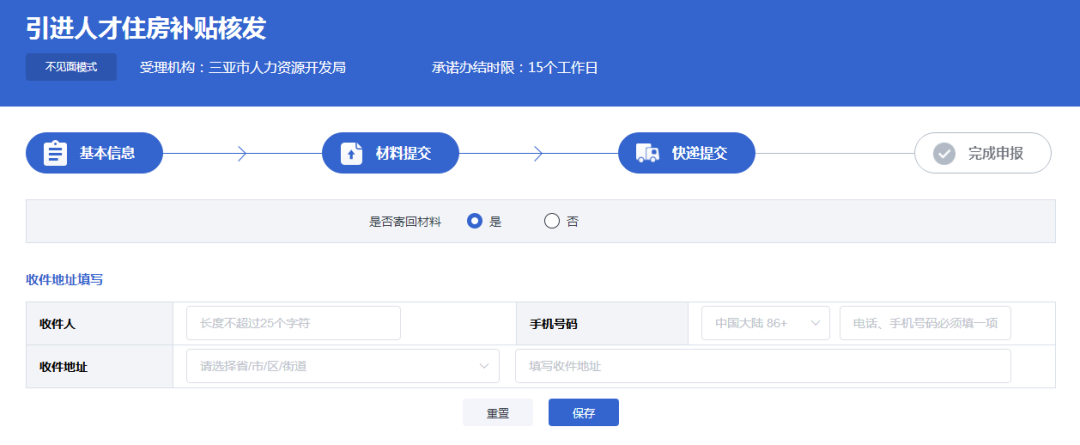Go to the 材料提交 step
The image size is (1080, 445).
(391, 153)
